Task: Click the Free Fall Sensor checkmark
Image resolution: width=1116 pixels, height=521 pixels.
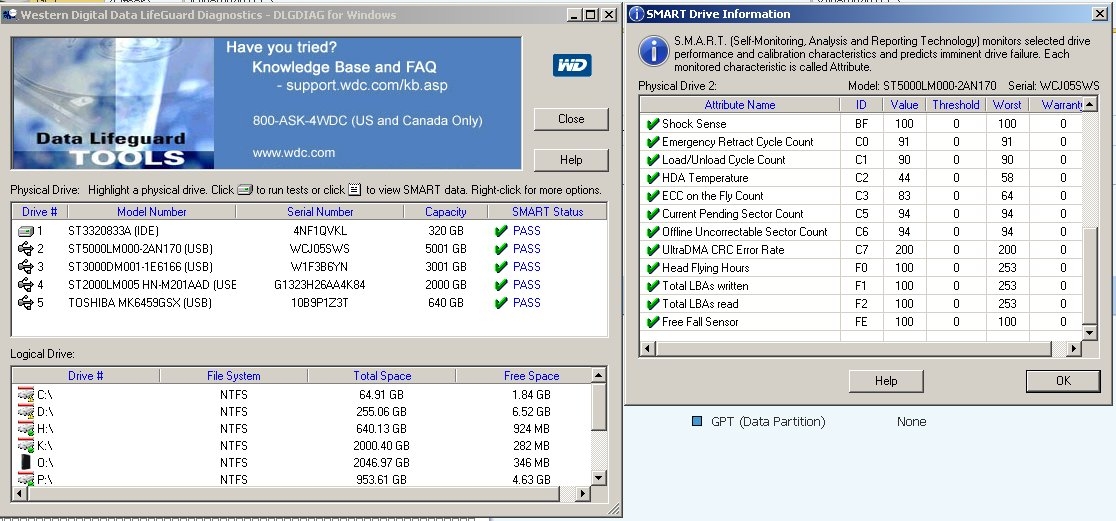Action: click(x=653, y=322)
